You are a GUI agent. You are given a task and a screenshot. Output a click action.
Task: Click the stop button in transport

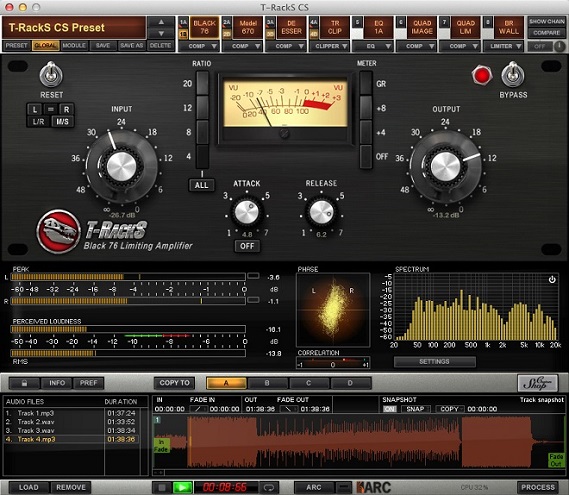pos(162,487)
